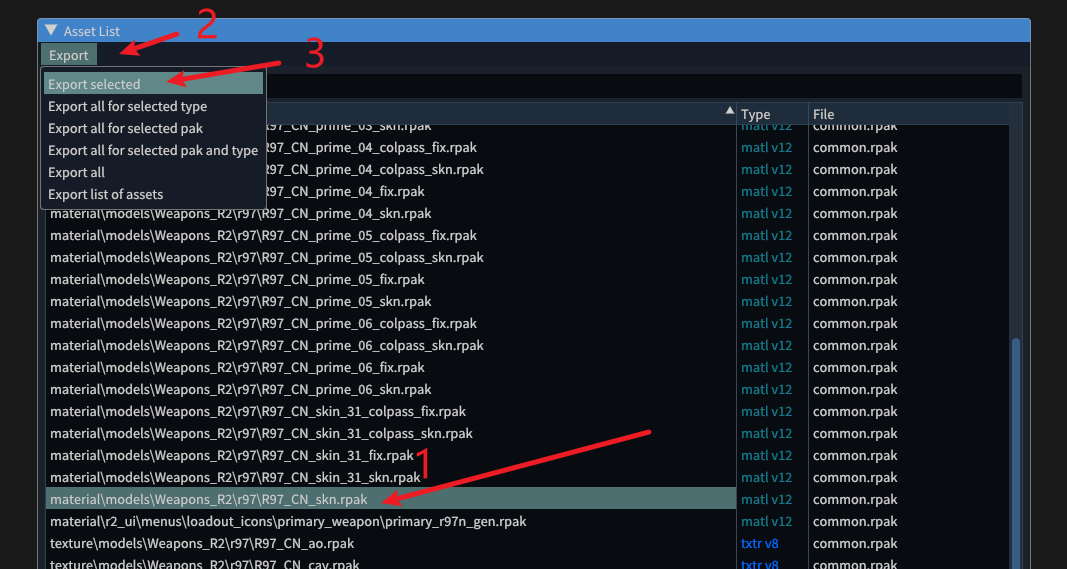This screenshot has height=569, width=1067.
Task: Sort by the File column header
Action: (x=823, y=114)
